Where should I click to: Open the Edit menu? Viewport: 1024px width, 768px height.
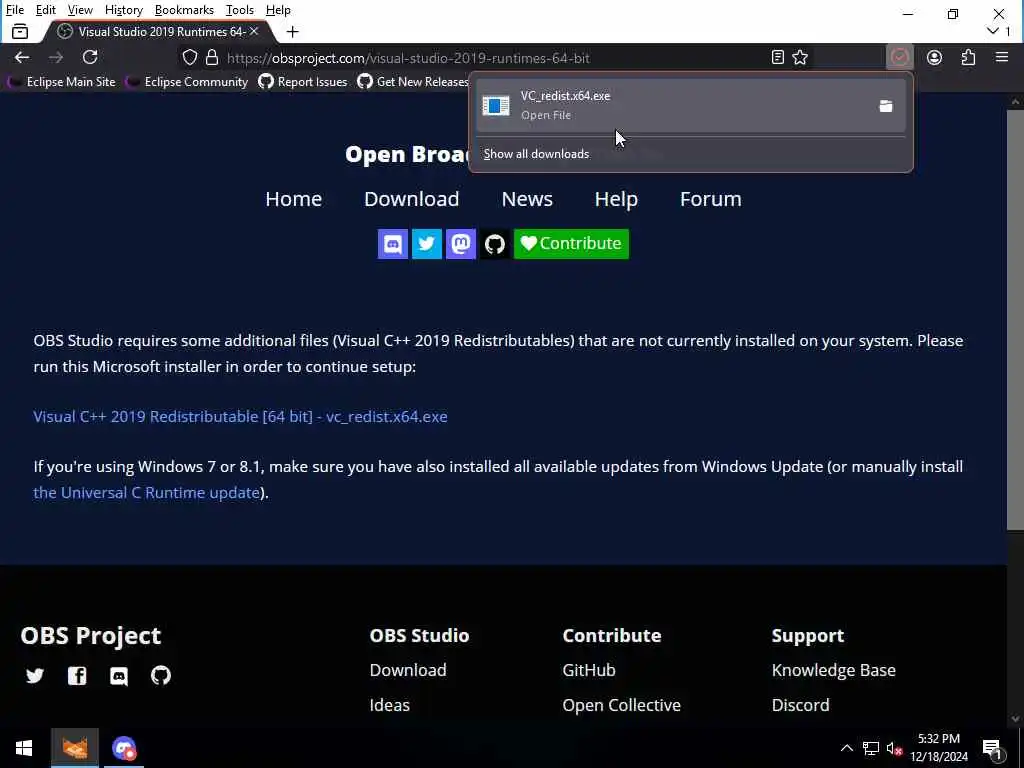46,10
